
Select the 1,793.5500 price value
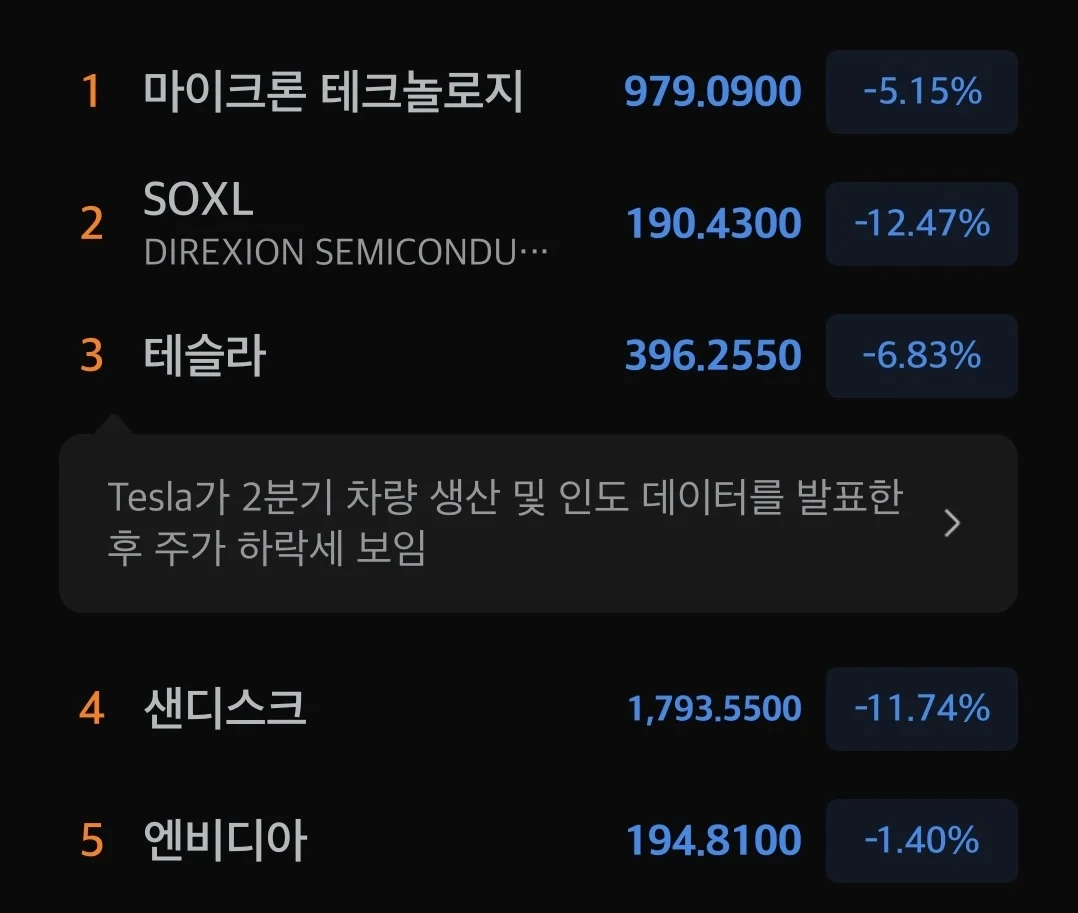pos(715,708)
